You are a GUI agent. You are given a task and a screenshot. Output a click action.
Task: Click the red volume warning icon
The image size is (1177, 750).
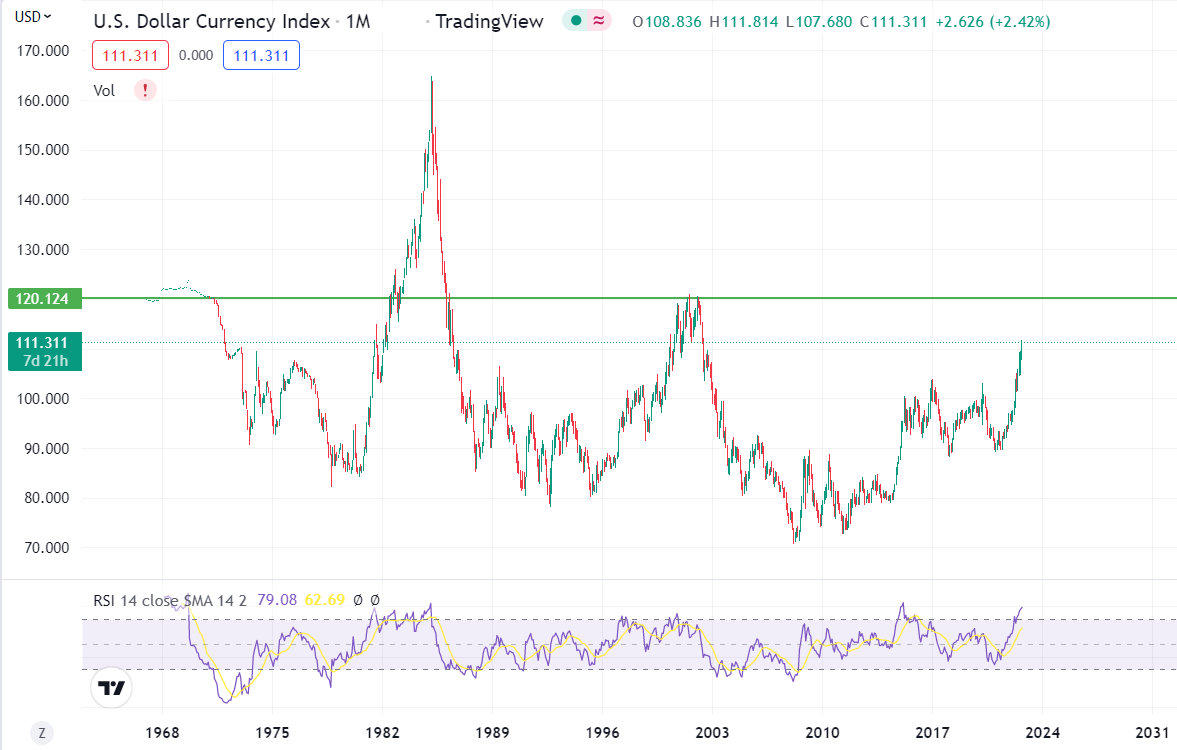(145, 91)
